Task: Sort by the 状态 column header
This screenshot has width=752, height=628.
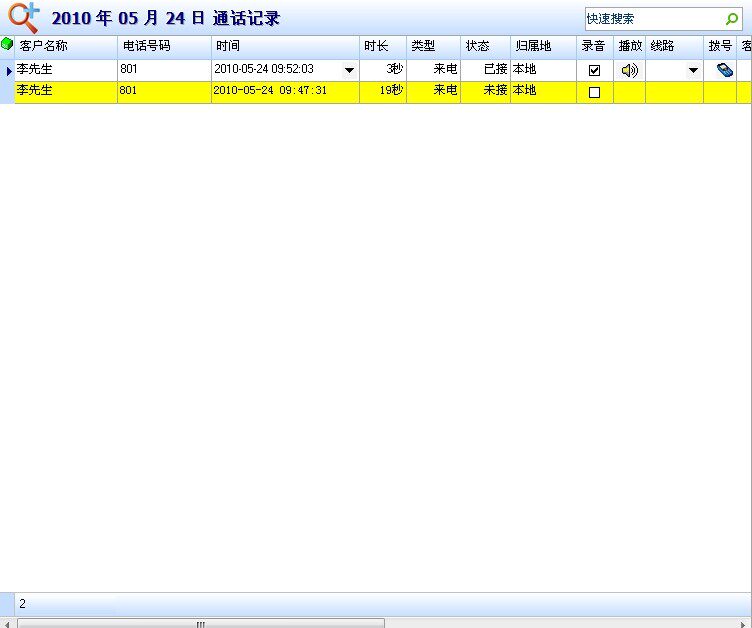Action: pos(485,47)
